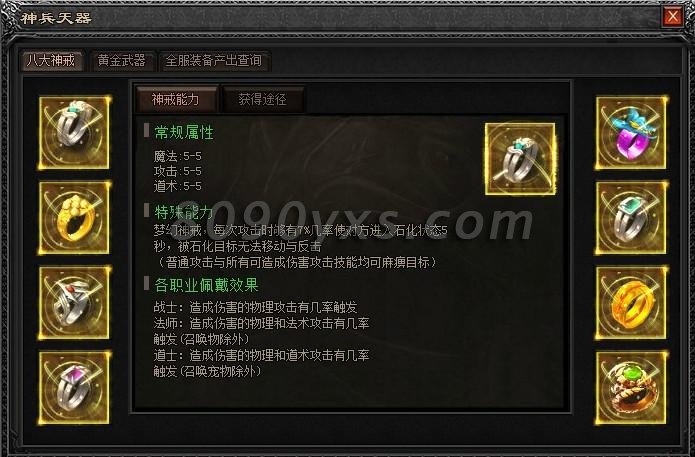Image resolution: width=695 pixels, height=457 pixels.
Task: Select the silver ring with teal gem, top left
Action: (x=74, y=132)
